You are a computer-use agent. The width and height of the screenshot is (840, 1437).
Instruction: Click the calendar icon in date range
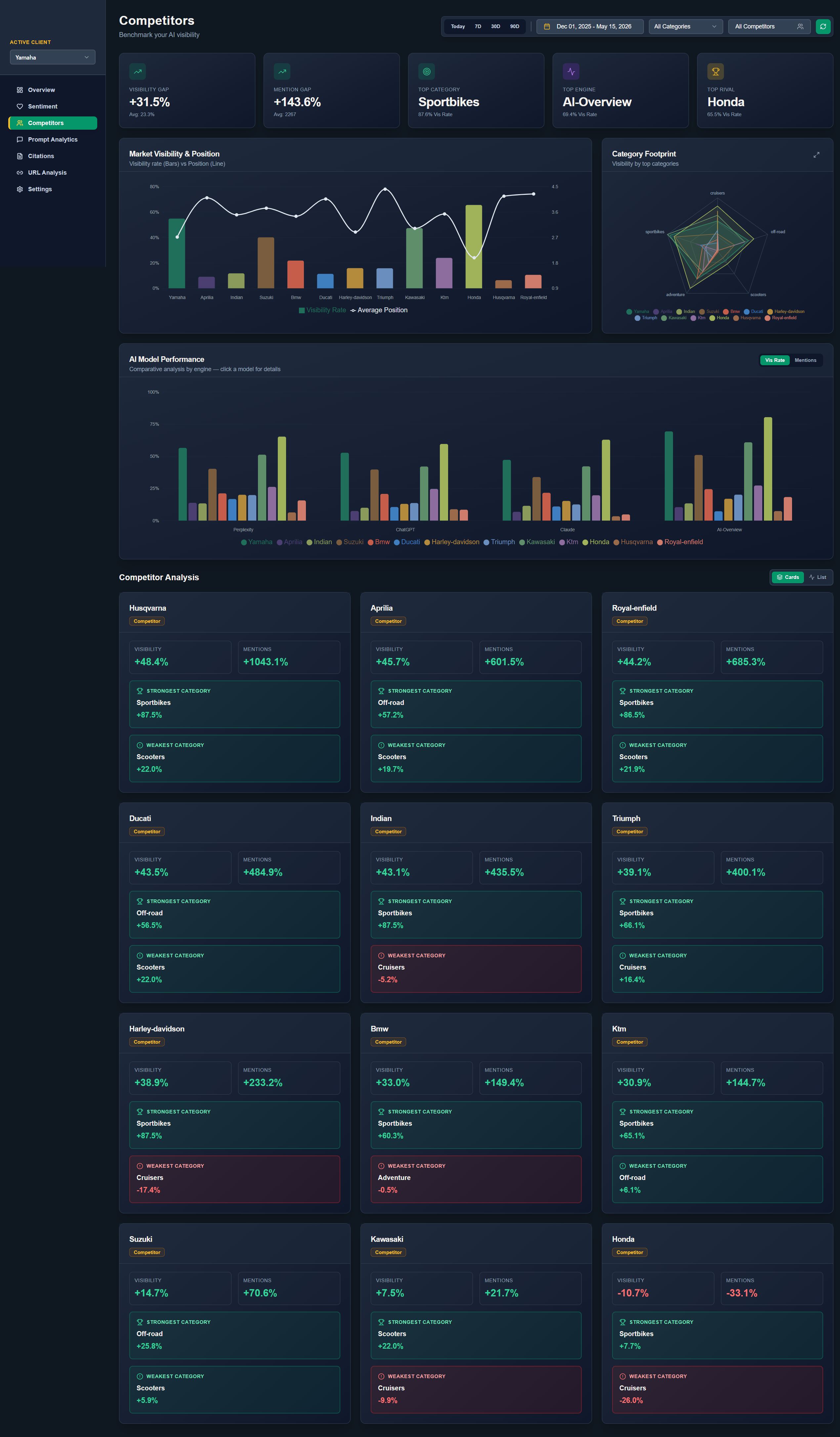547,27
